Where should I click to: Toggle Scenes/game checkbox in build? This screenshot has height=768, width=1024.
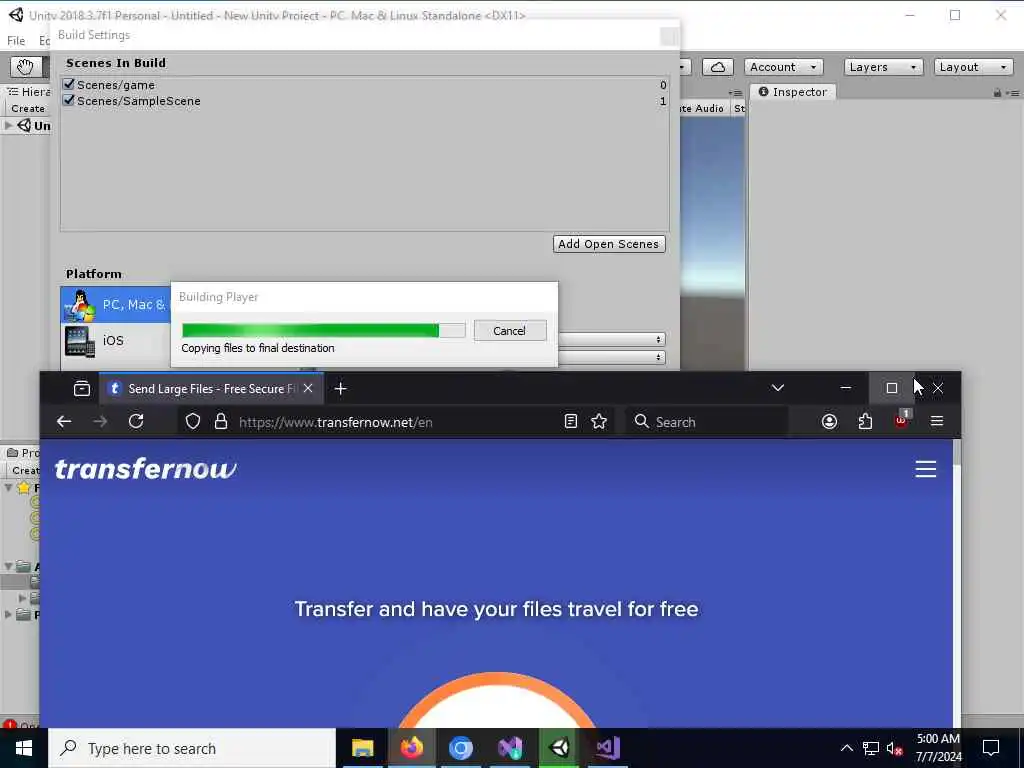pos(69,84)
